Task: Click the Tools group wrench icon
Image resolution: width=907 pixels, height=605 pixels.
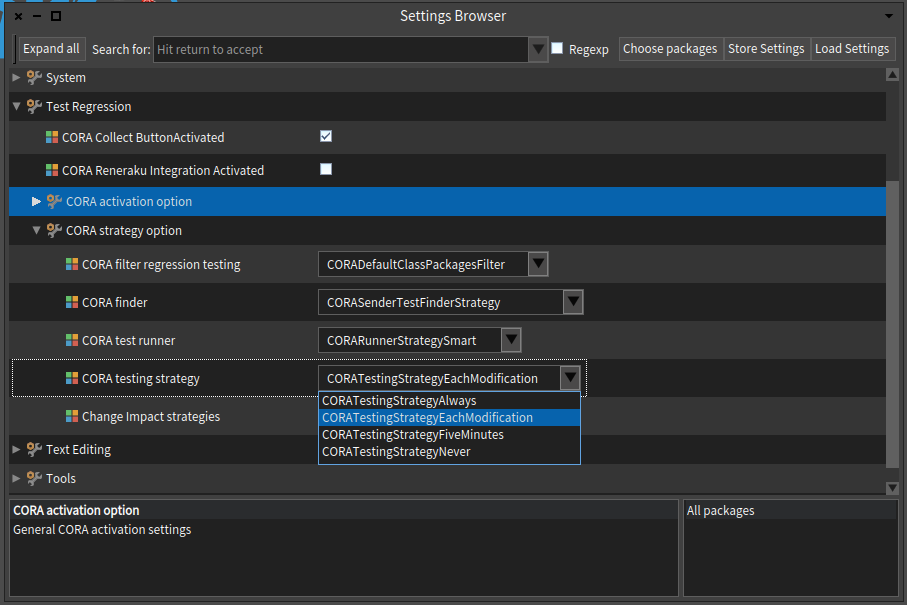Action: (x=34, y=478)
